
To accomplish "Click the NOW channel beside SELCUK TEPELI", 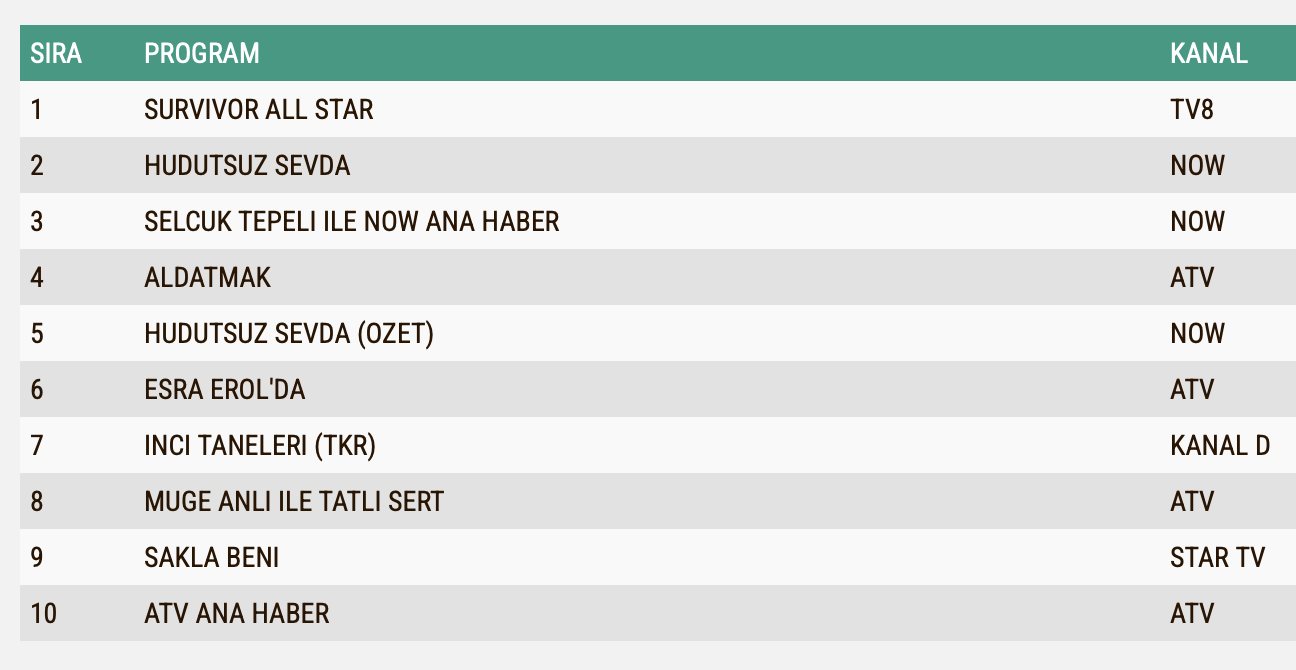I will 1197,221.
